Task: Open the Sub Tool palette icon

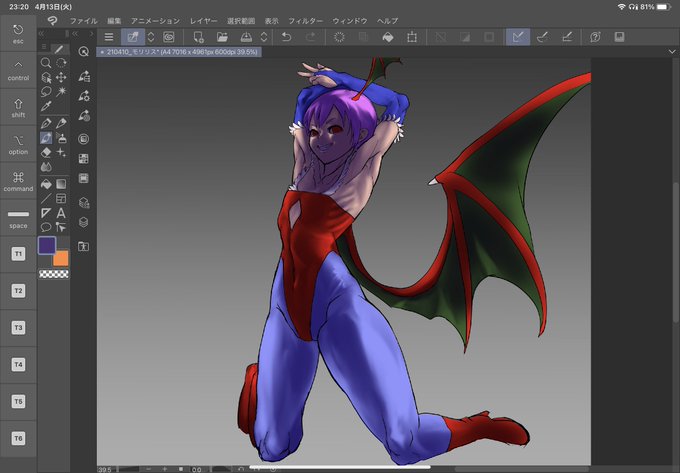Action: pos(84,76)
